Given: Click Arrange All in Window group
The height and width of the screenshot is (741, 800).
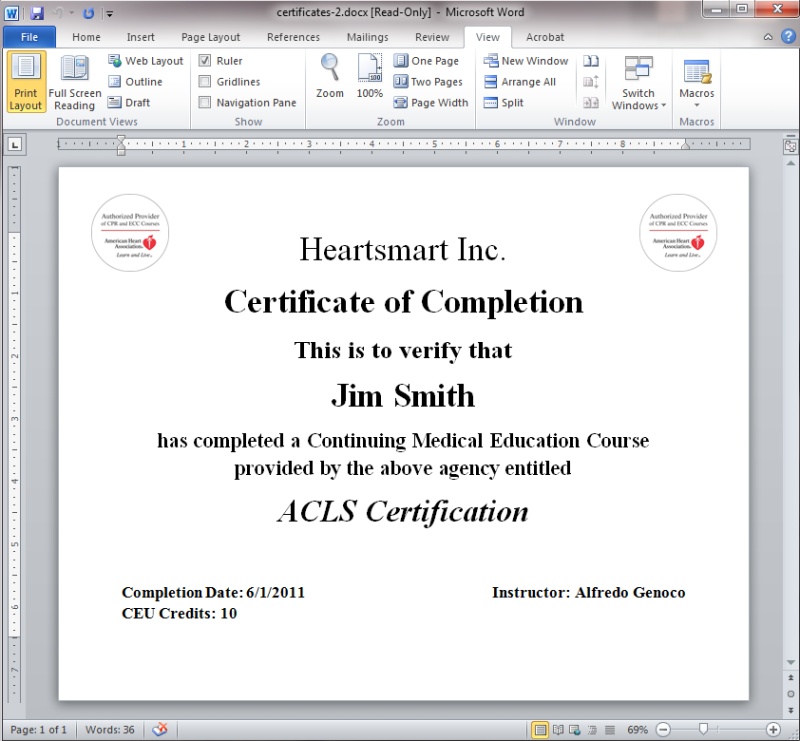Looking at the screenshot, I should pos(519,82).
